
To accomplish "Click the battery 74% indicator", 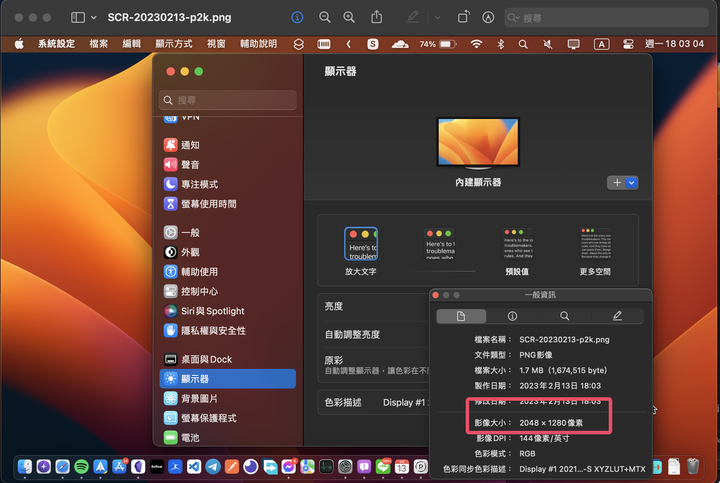I will click(438, 44).
